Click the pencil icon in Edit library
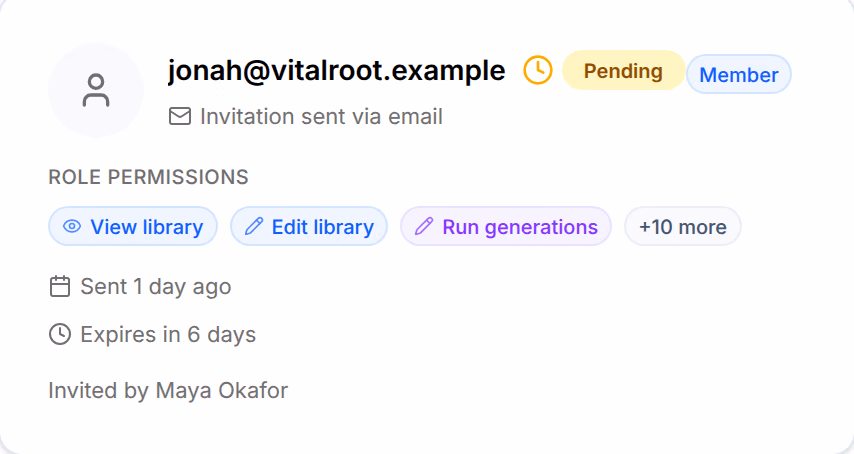 click(x=254, y=226)
